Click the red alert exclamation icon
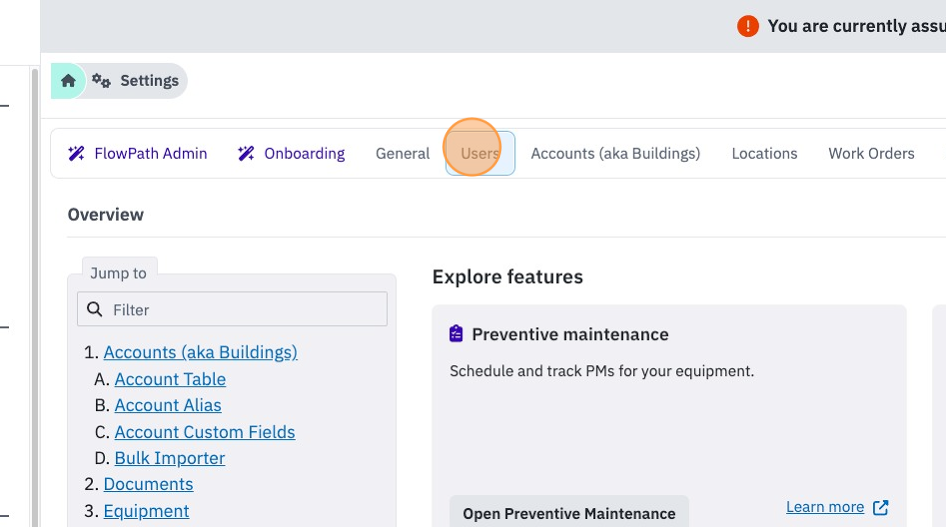The width and height of the screenshot is (946, 527). pos(748,26)
